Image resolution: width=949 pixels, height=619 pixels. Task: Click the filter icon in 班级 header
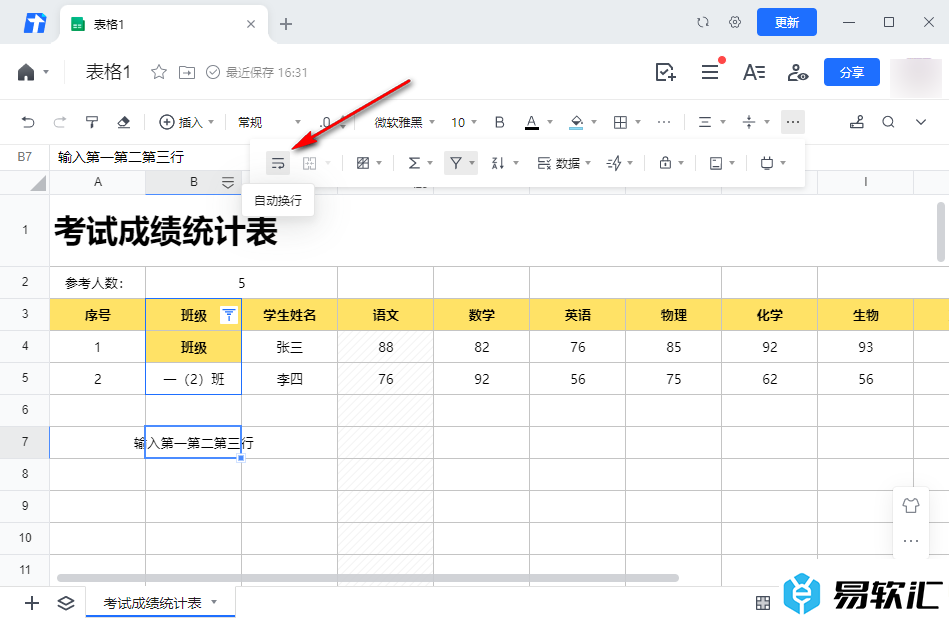tap(228, 315)
